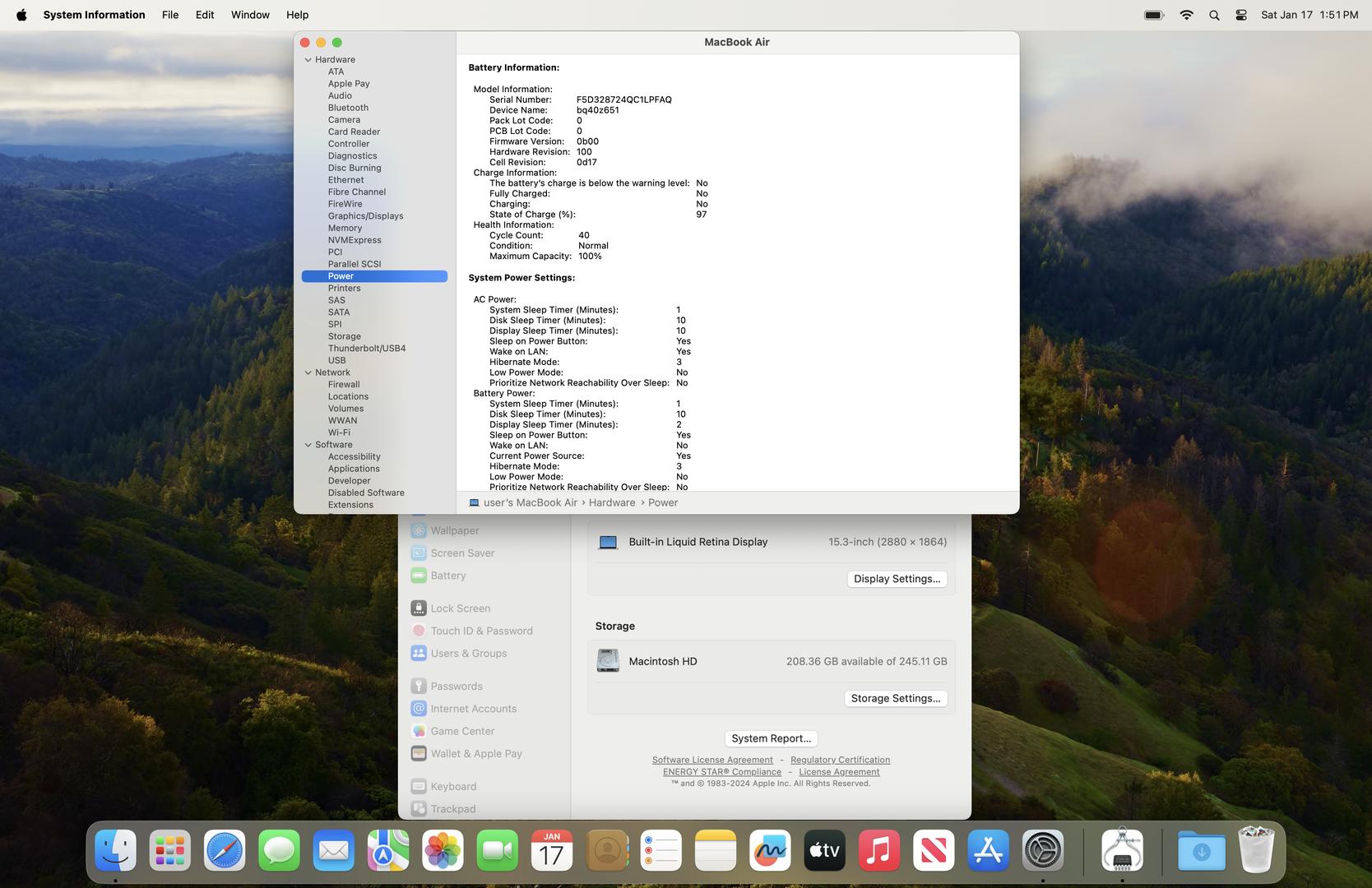Launch the Photos app in dock

[x=443, y=850]
